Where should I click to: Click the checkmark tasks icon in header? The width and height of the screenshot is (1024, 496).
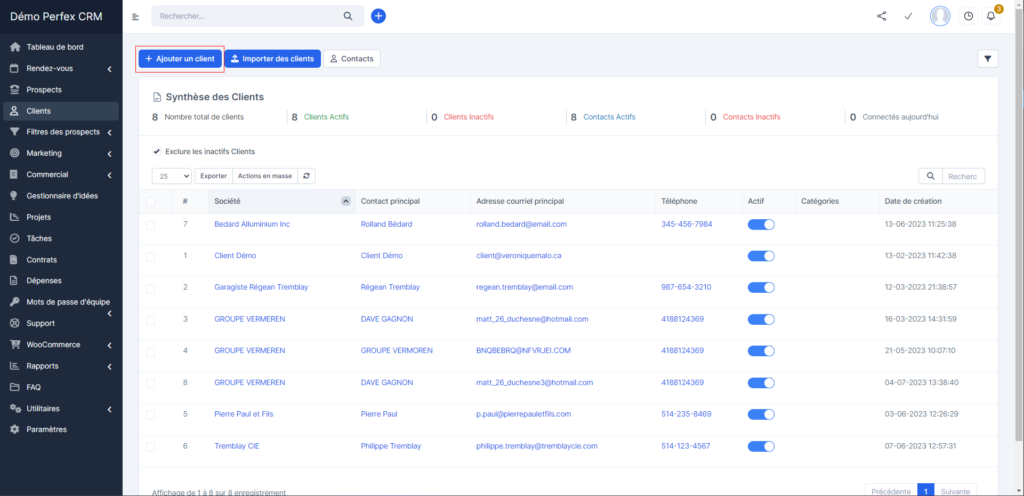pos(909,16)
